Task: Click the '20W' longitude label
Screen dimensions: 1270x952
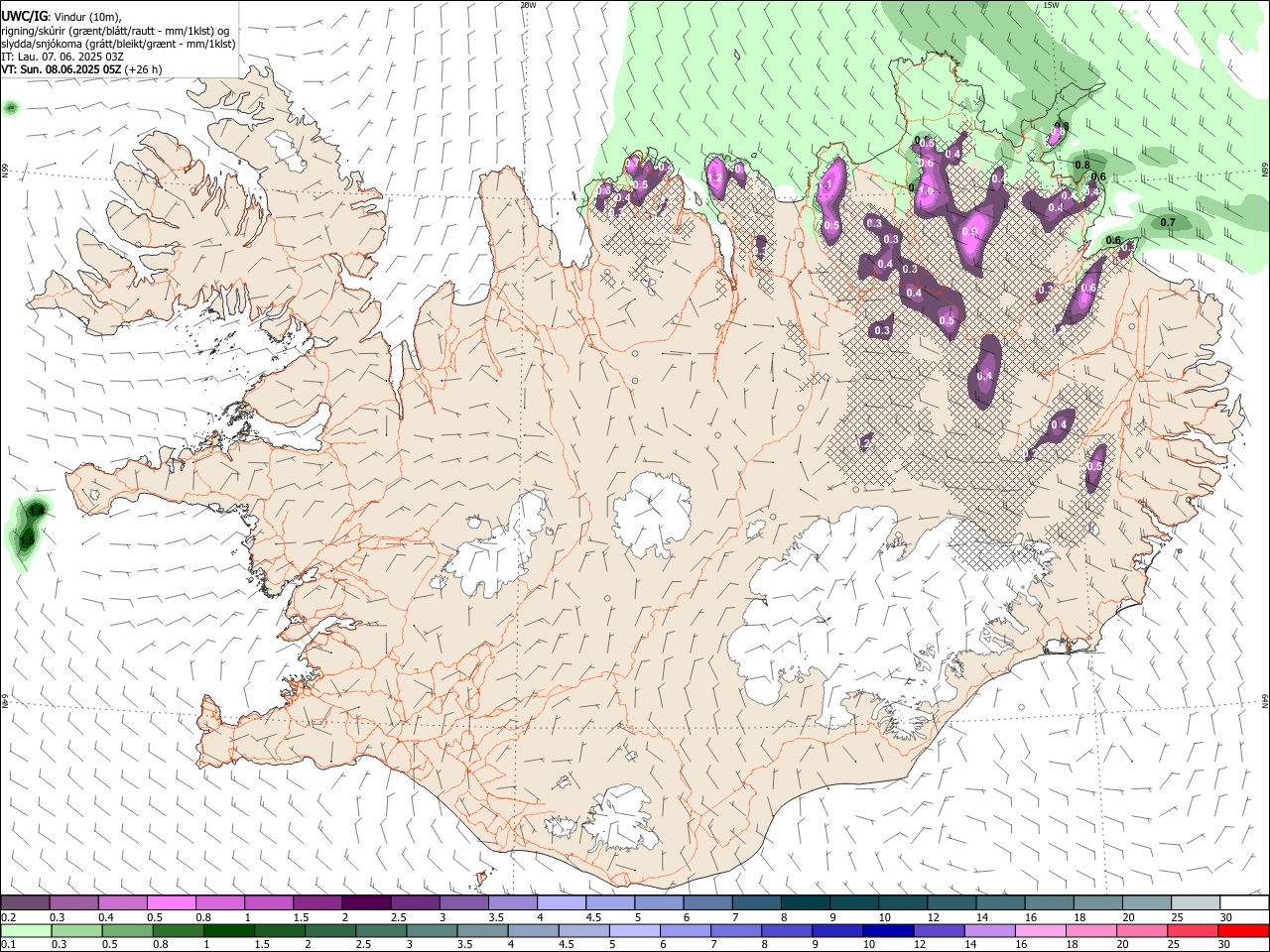Action: (528, 5)
